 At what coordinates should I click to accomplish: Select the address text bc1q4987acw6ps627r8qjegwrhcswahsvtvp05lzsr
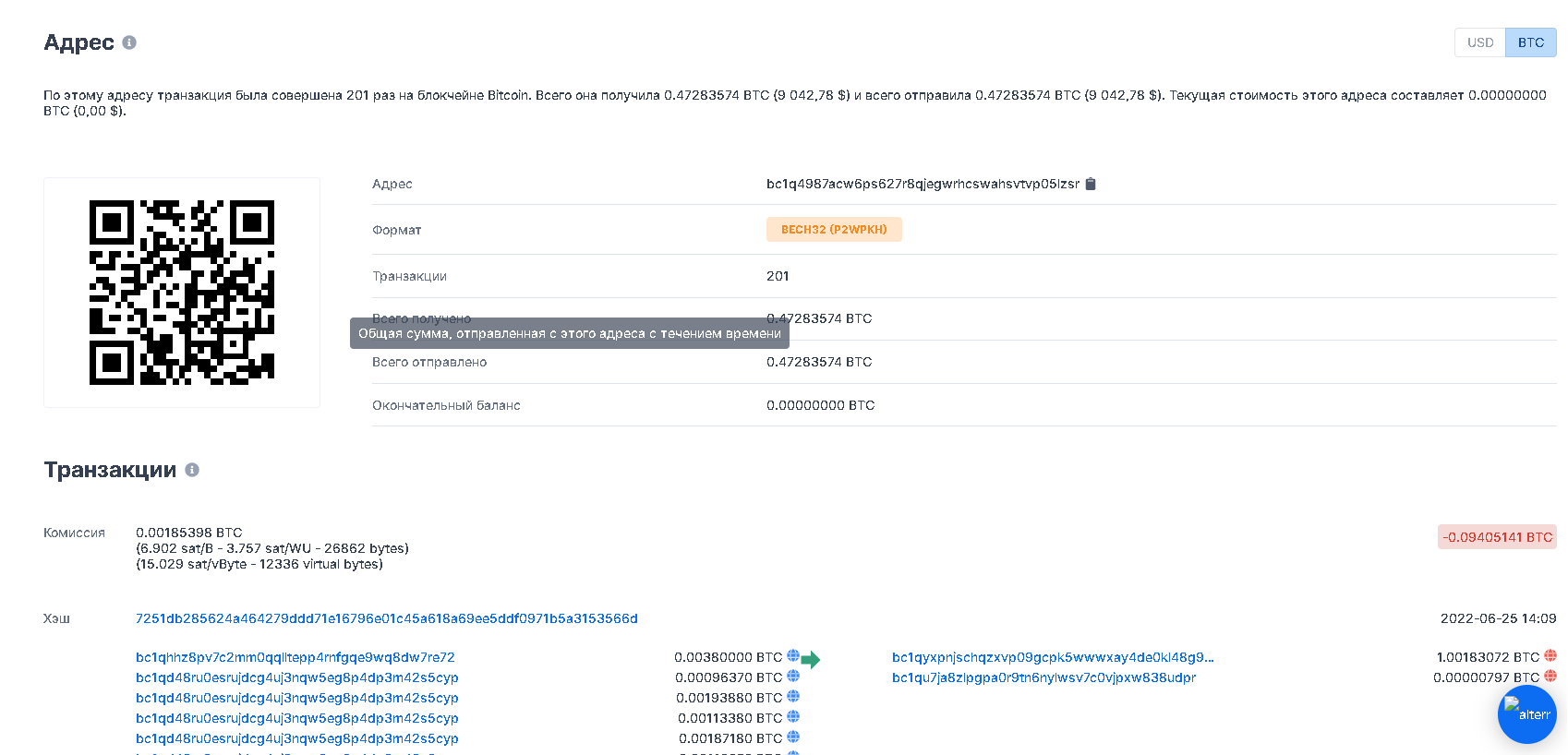coord(923,184)
